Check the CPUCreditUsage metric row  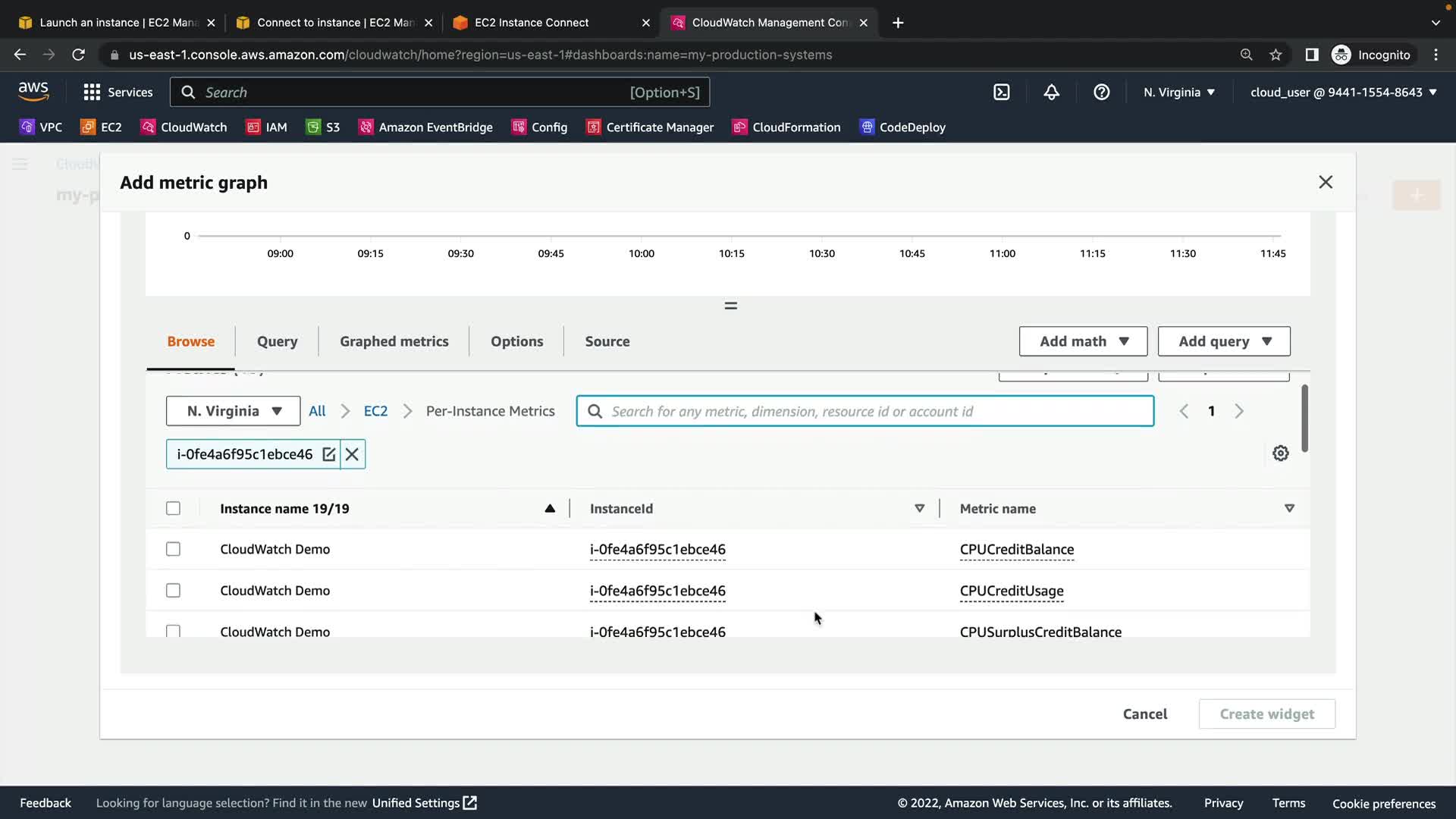pos(173,591)
